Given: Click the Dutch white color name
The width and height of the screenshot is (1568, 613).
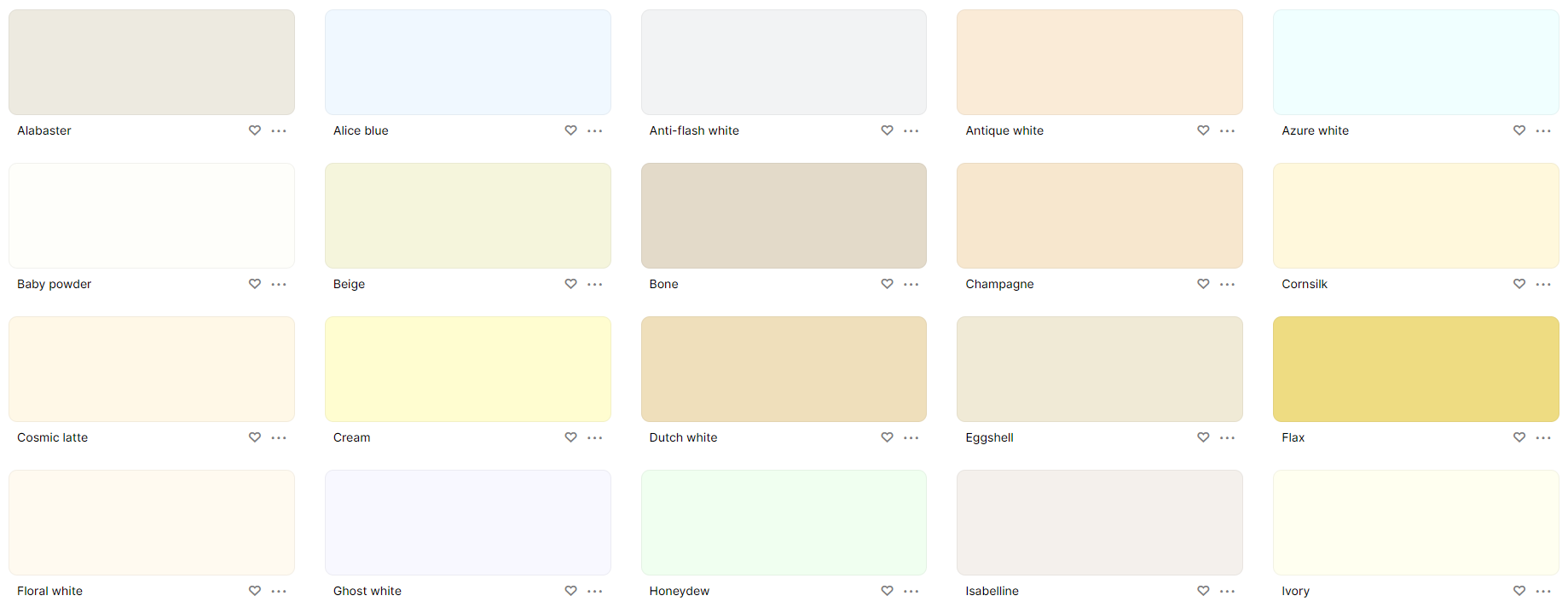Looking at the screenshot, I should (683, 437).
